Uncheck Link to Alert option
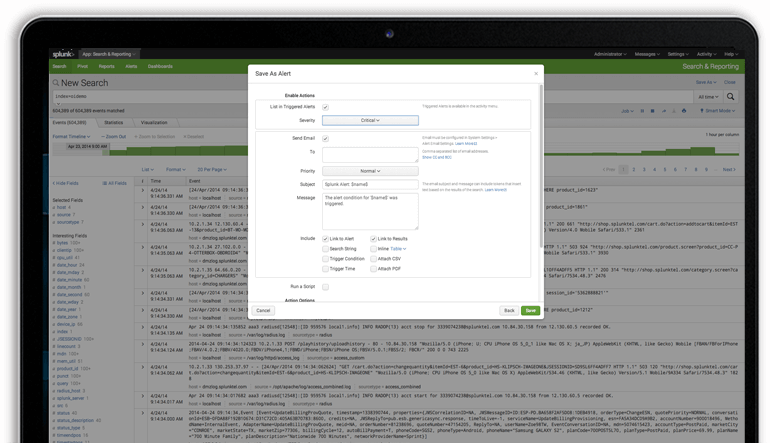The image size is (770, 443). [325, 239]
